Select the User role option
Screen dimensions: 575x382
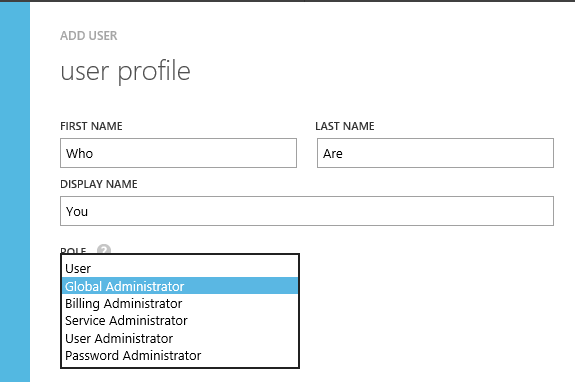(x=180, y=268)
